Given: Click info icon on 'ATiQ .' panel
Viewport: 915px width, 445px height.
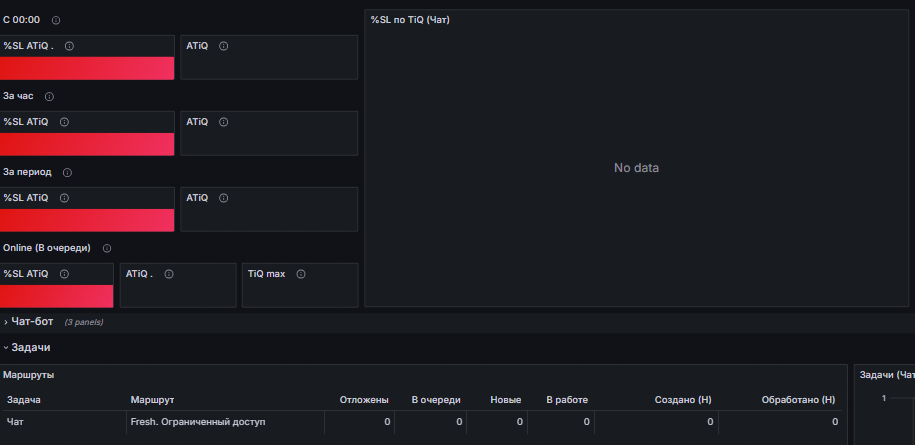Looking at the screenshot, I should pyautogui.click(x=169, y=274).
